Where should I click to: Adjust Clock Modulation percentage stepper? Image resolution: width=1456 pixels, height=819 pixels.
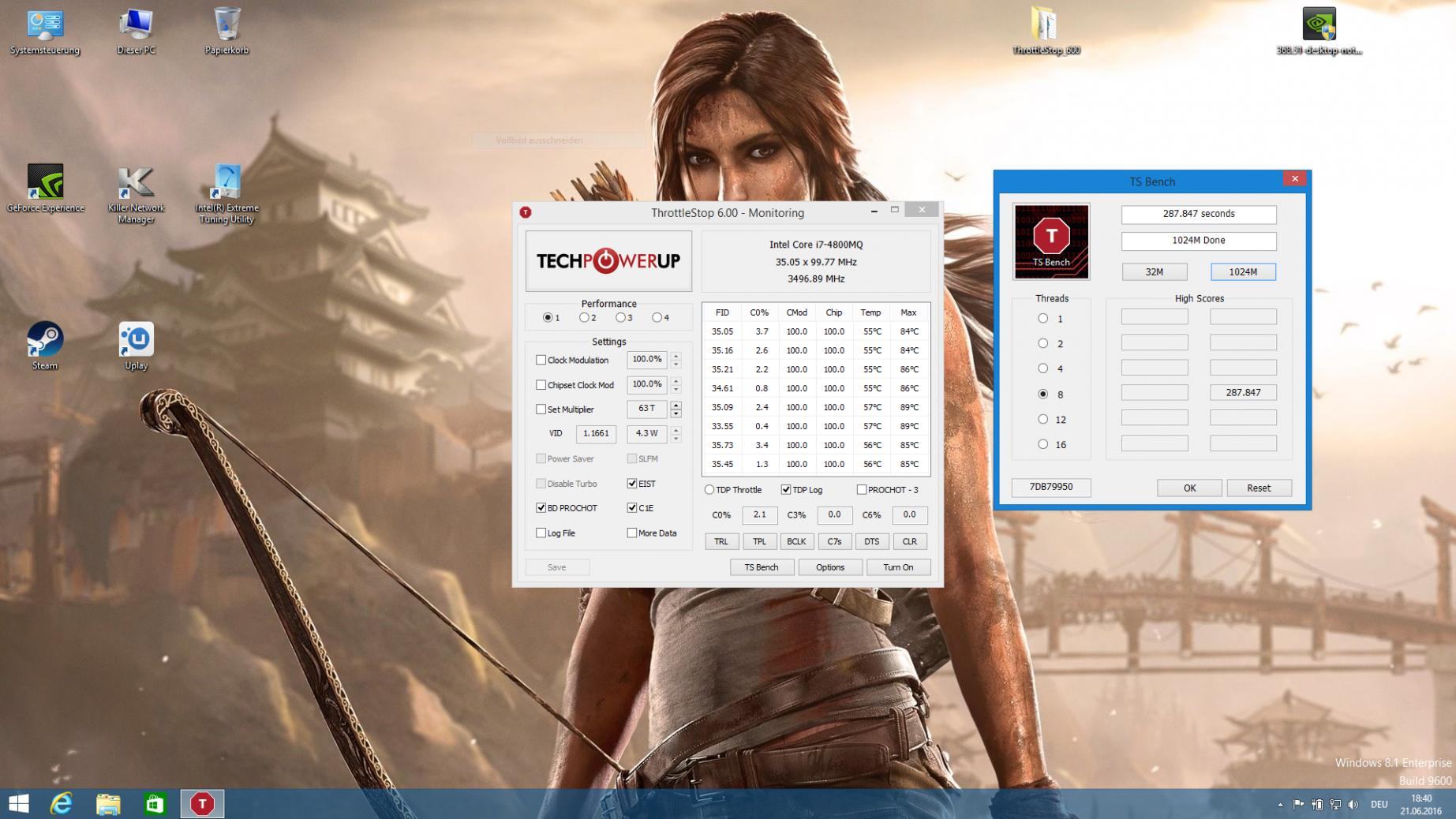676,360
